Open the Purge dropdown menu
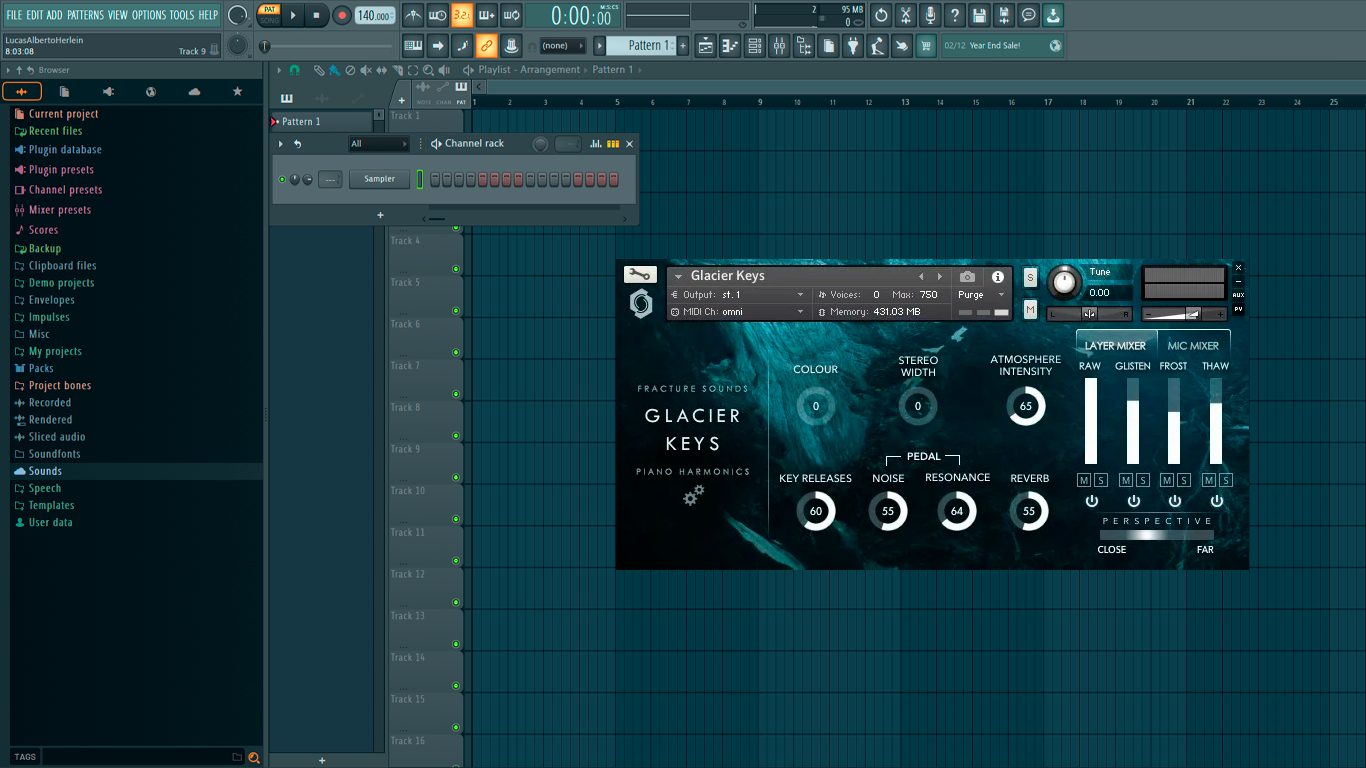Screen dimensions: 1366x768 click(981, 295)
